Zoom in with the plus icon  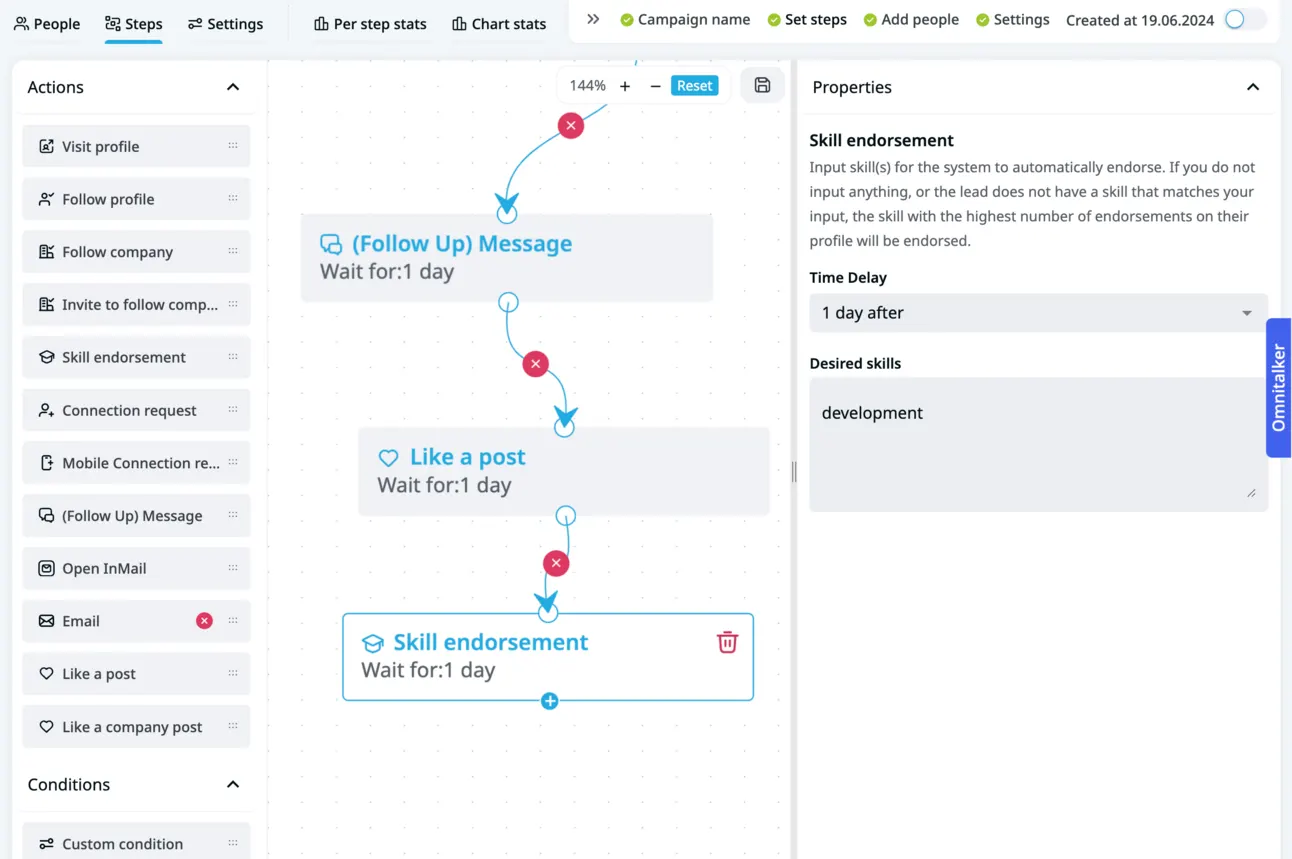(625, 86)
